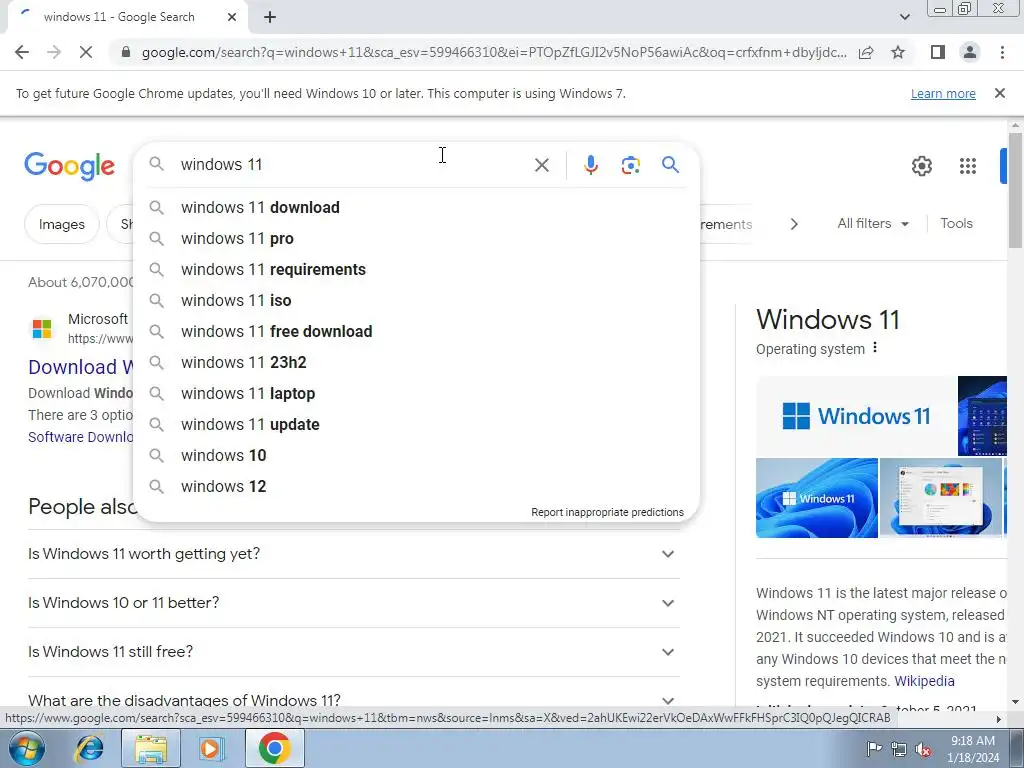Open the Software Download link
The image size is (1024, 768).
point(80,437)
